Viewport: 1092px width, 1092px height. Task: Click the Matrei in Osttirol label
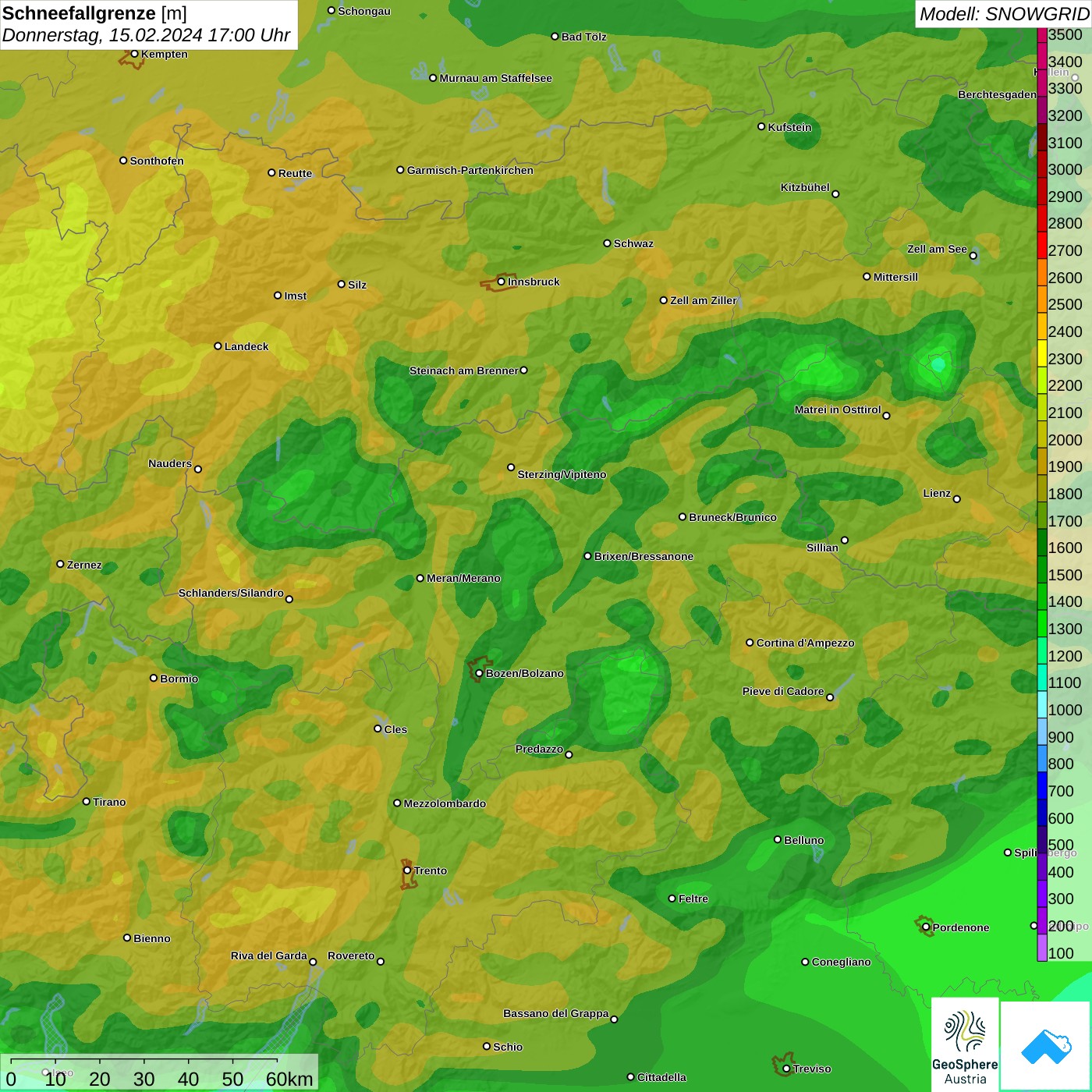point(838,409)
